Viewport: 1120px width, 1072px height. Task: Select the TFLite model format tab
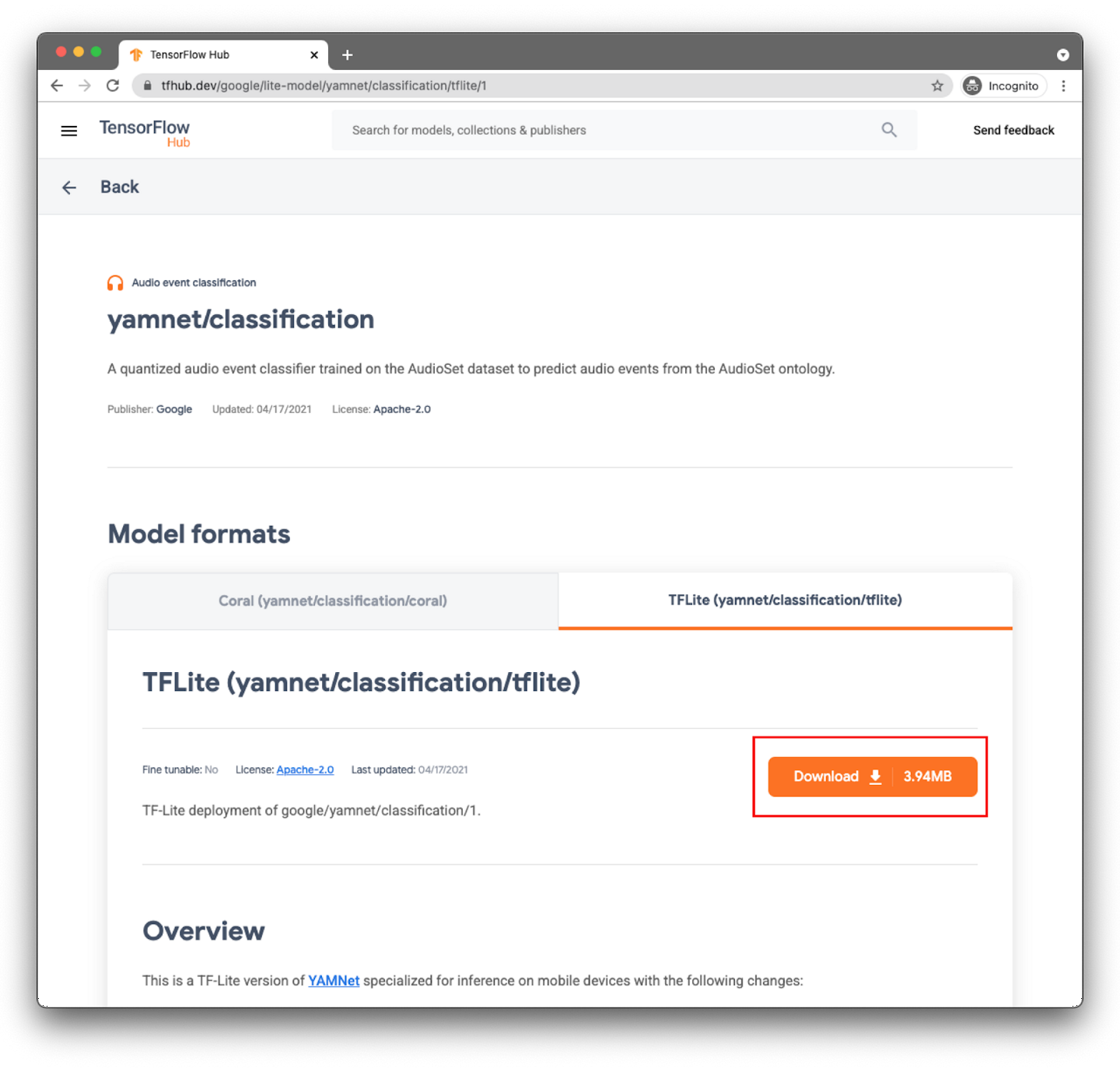click(785, 600)
